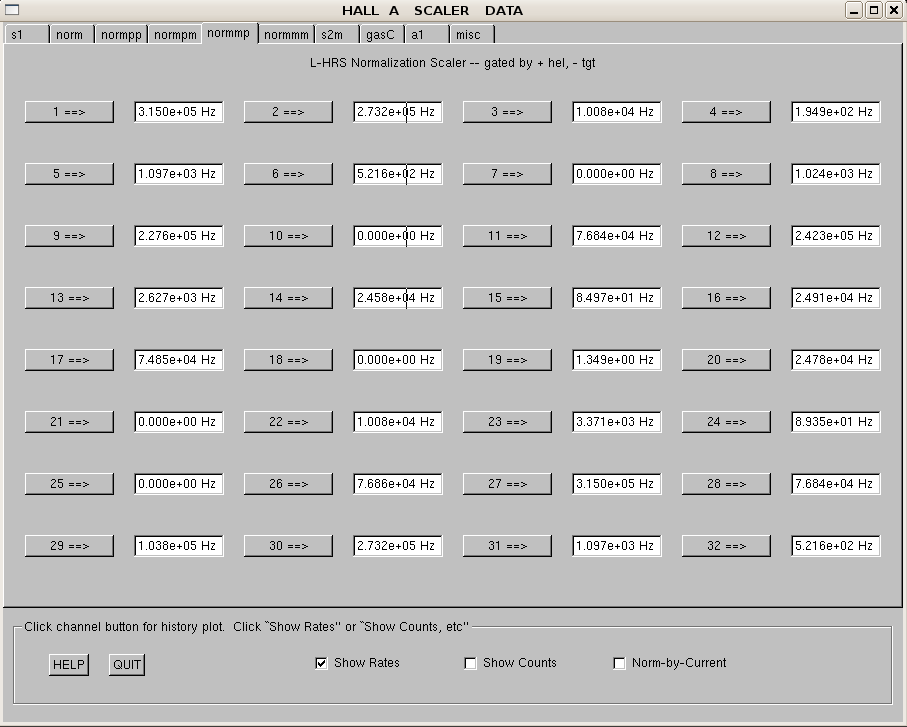The image size is (907, 727).
Task: Show history plot for channel 19
Action: pyautogui.click(x=507, y=360)
